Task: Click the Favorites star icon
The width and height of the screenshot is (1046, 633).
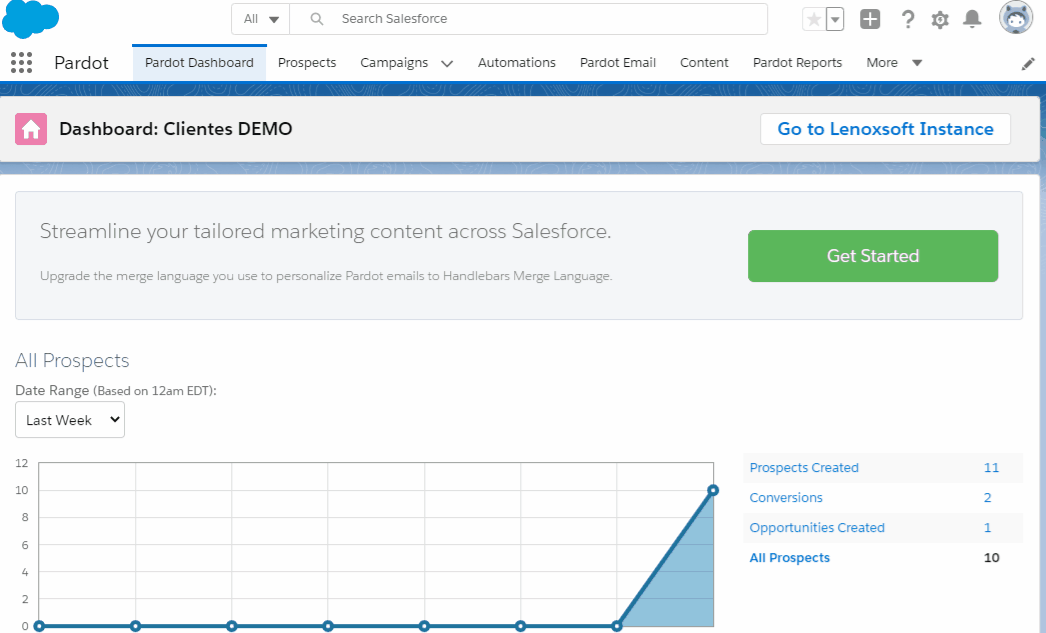Action: click(x=814, y=19)
